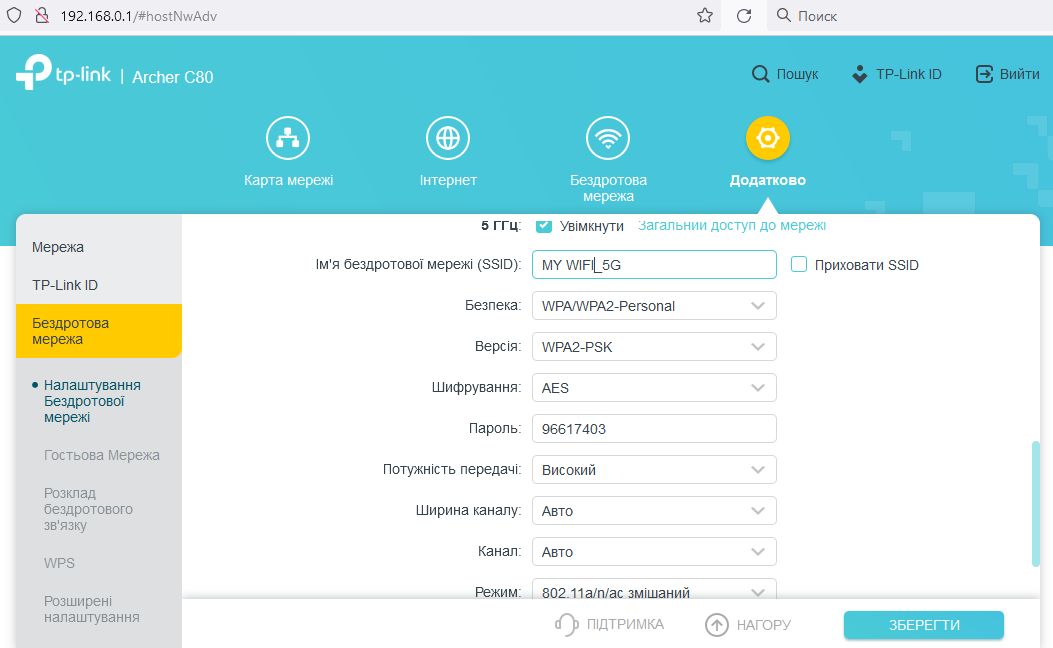Click the Карта мережі tab label
Screen dimensions: 1053x648
[288, 180]
